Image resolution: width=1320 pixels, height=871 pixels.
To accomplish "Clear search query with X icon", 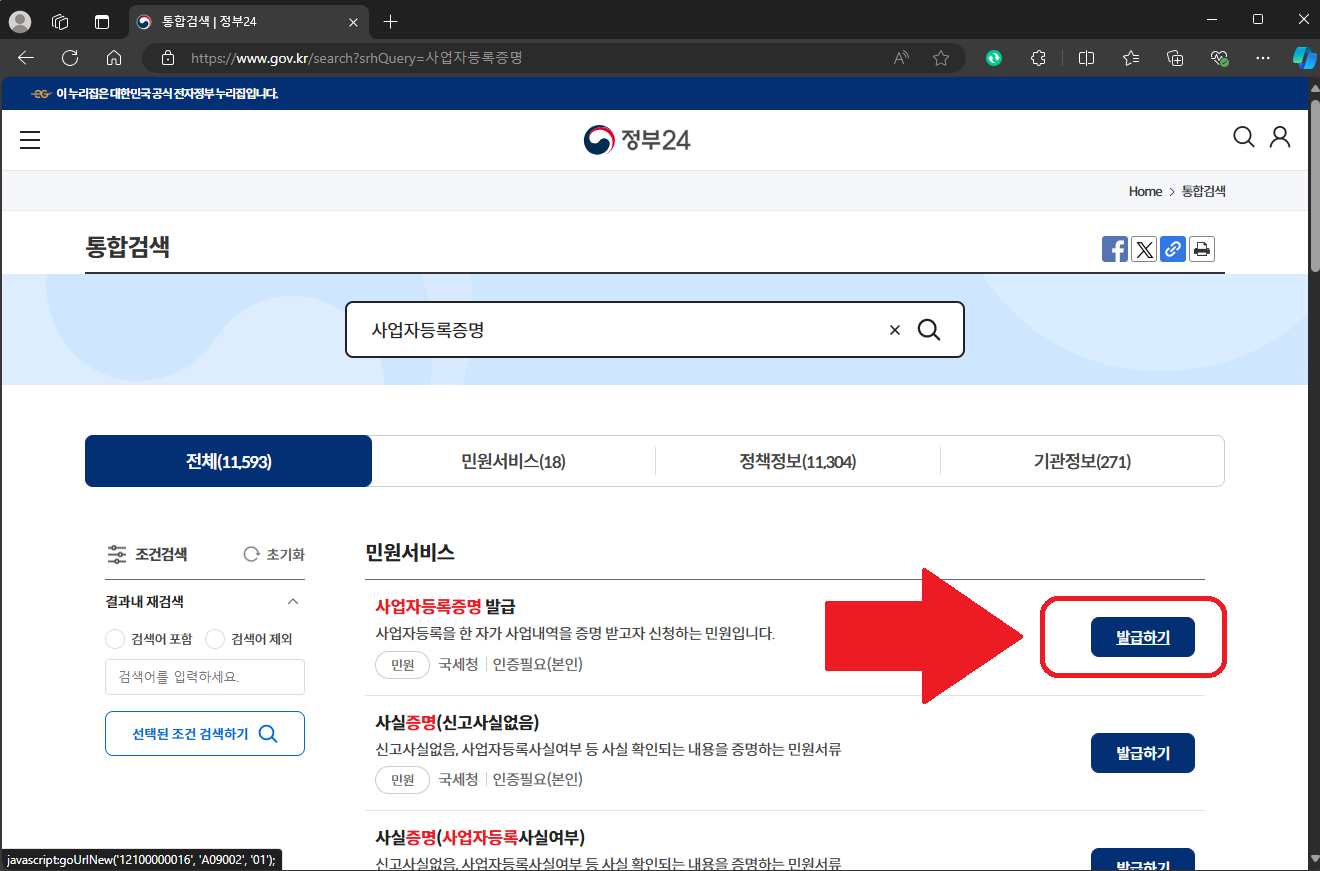I will pos(895,330).
